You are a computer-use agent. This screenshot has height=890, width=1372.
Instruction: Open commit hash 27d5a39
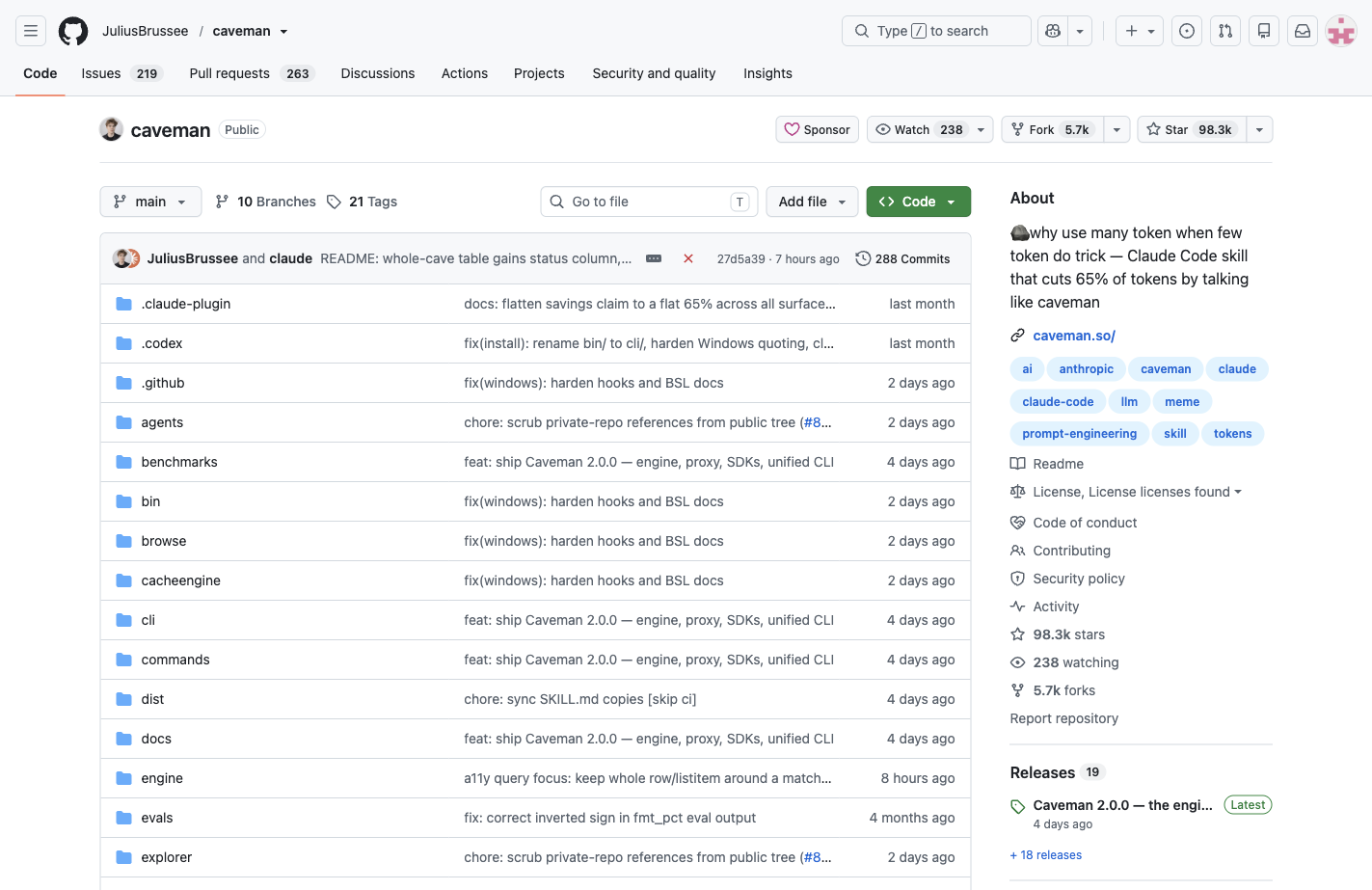[740, 258]
